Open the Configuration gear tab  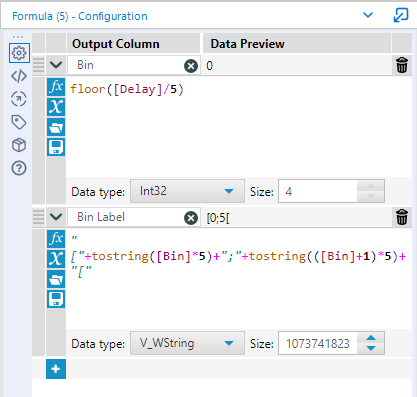pos(19,53)
